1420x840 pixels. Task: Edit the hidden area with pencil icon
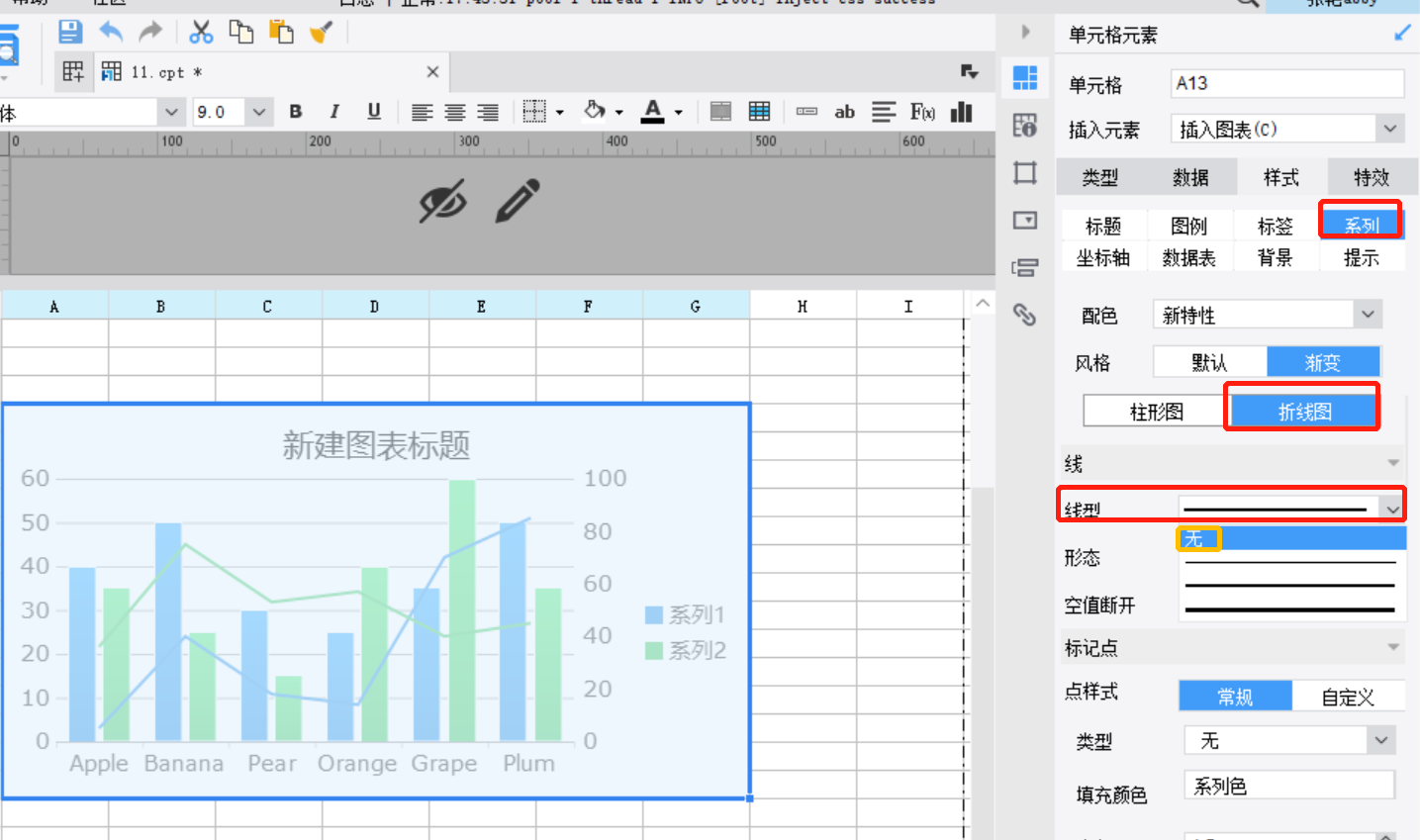point(518,201)
